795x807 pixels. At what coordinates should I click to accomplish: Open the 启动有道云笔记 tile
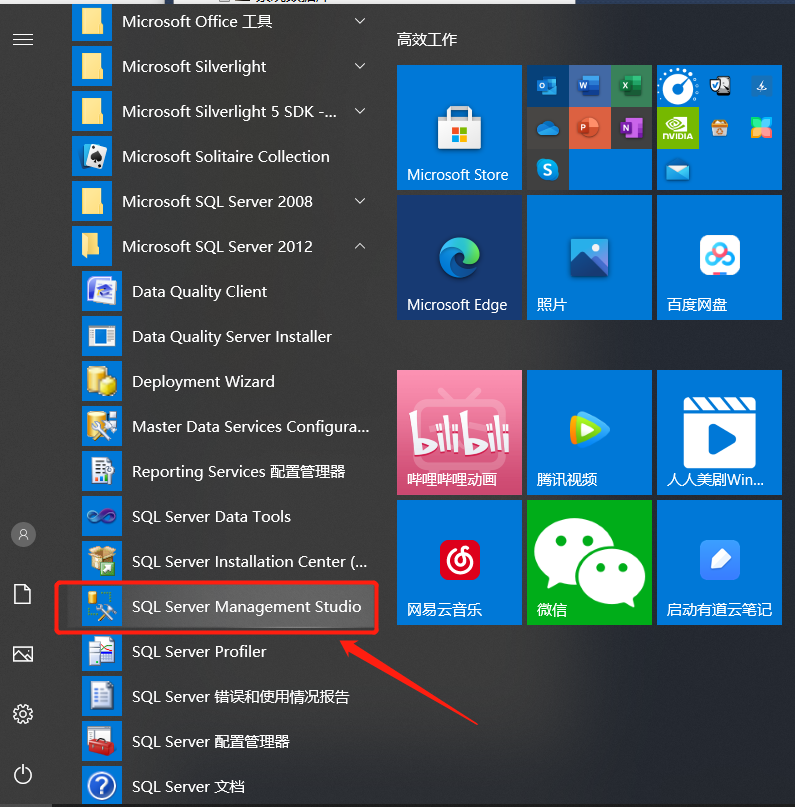pyautogui.click(x=719, y=563)
